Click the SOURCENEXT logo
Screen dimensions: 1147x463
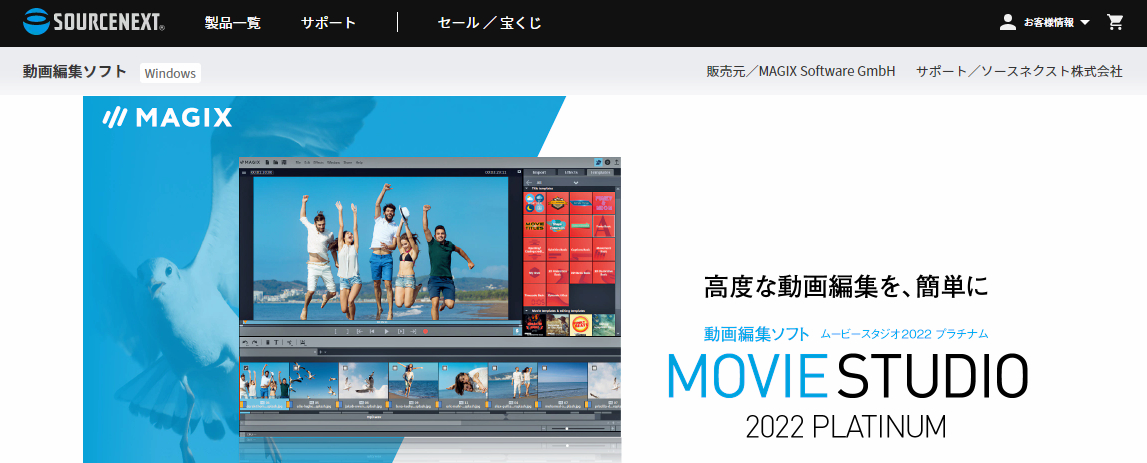(94, 22)
